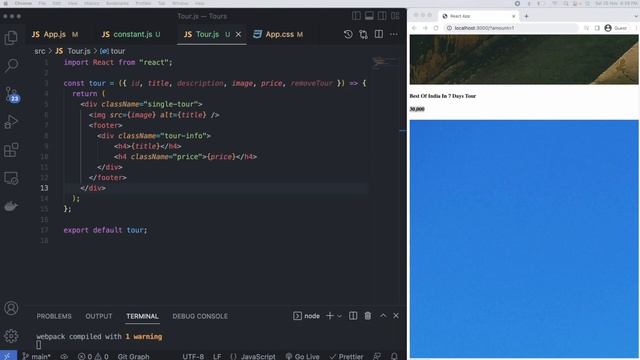Toggle bottom panel layout icon
This screenshot has height=360, width=640.
pos(369,16)
